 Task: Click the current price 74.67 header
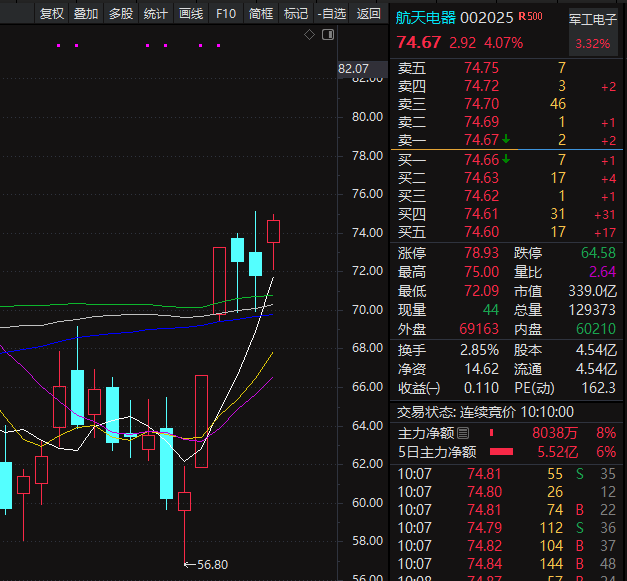coord(419,42)
